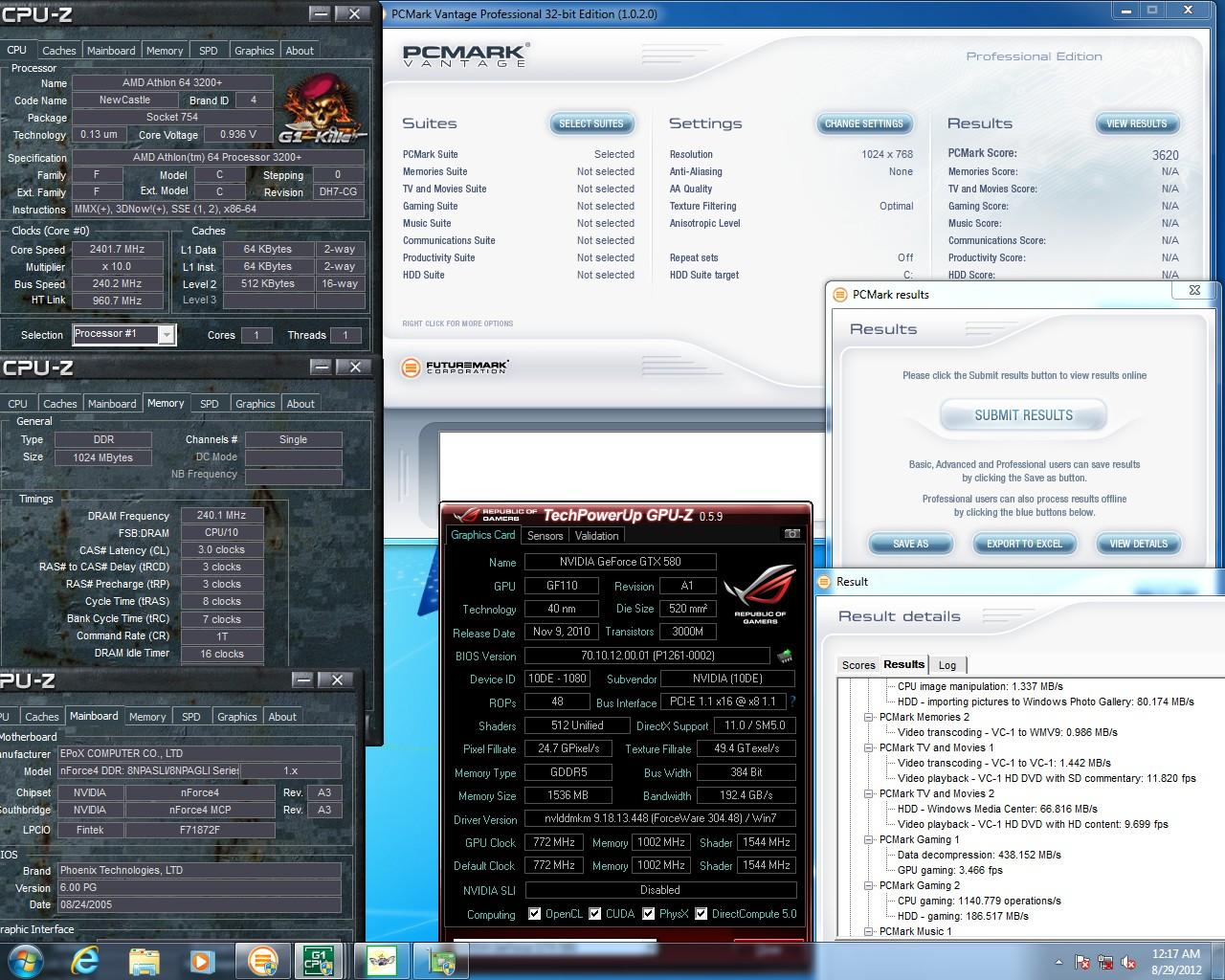Switch to GPU-Z taskbar button

(382, 960)
